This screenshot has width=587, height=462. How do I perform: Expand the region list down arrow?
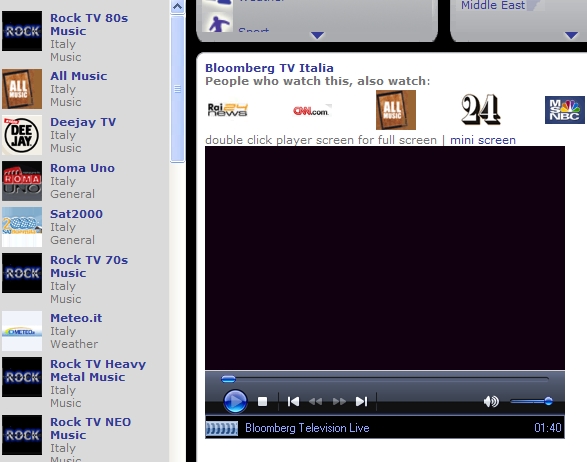(571, 35)
